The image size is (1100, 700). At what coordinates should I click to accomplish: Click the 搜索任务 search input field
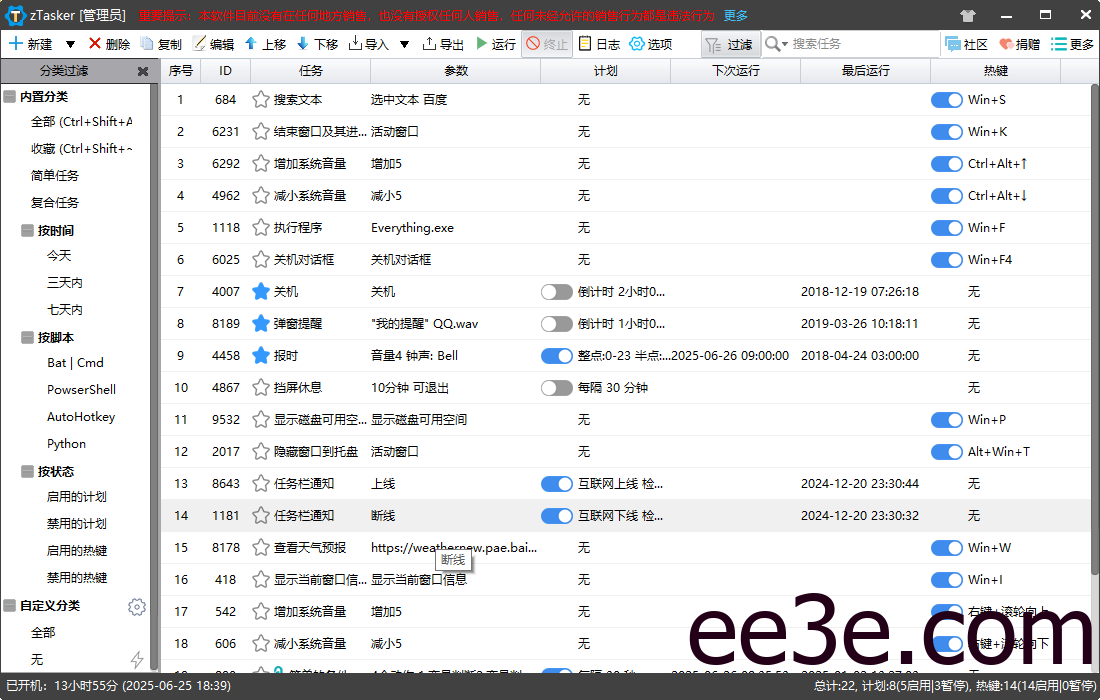click(x=850, y=43)
